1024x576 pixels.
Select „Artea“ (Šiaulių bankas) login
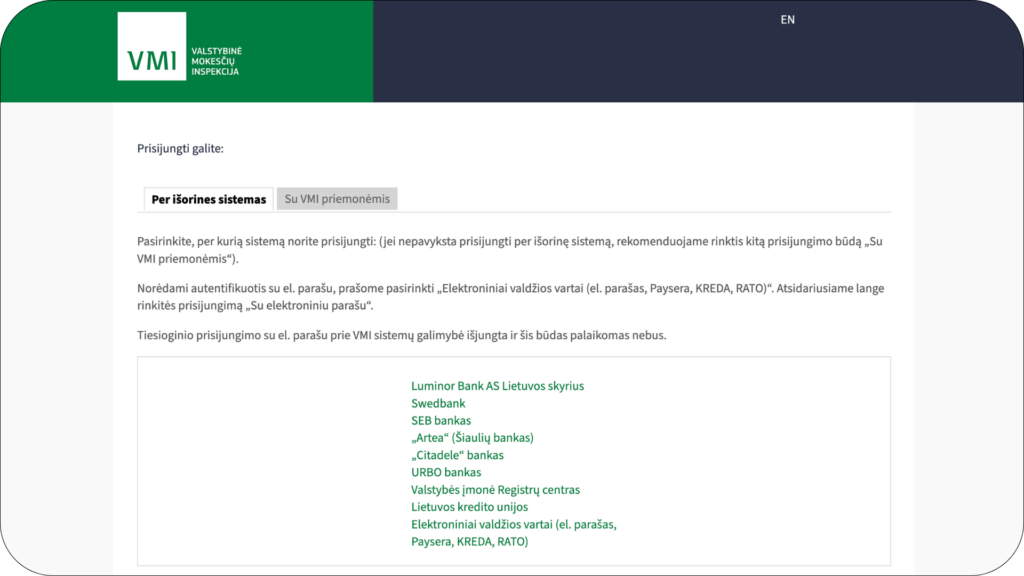tap(472, 438)
